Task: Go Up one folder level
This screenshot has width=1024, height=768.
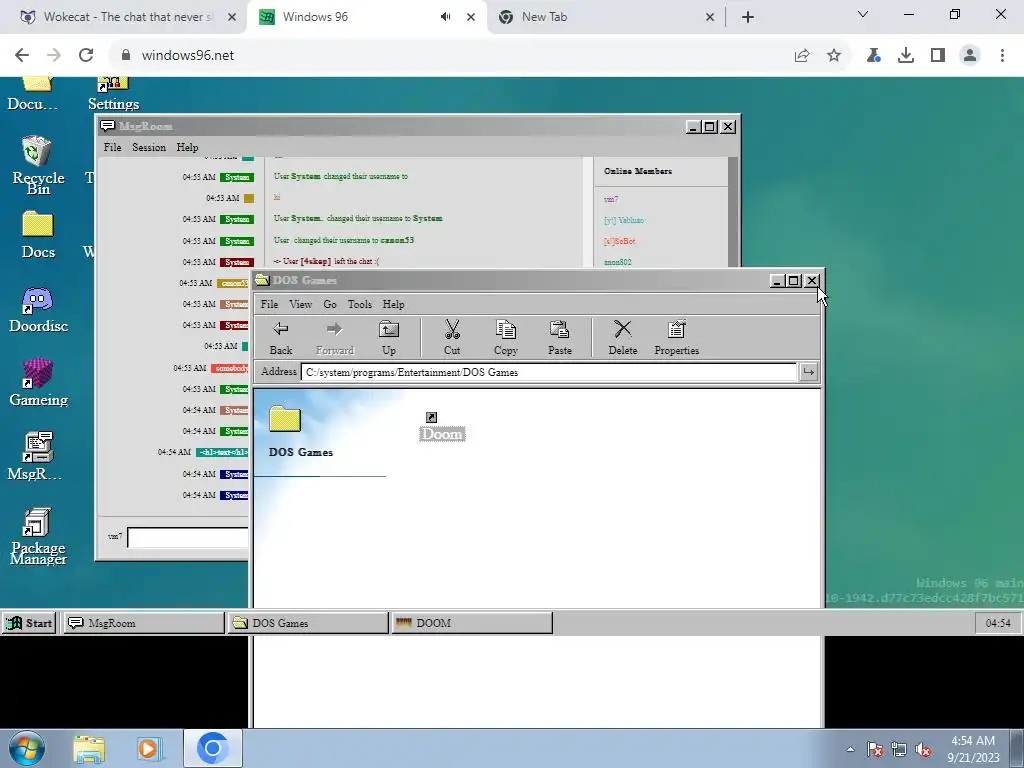Action: click(x=389, y=337)
